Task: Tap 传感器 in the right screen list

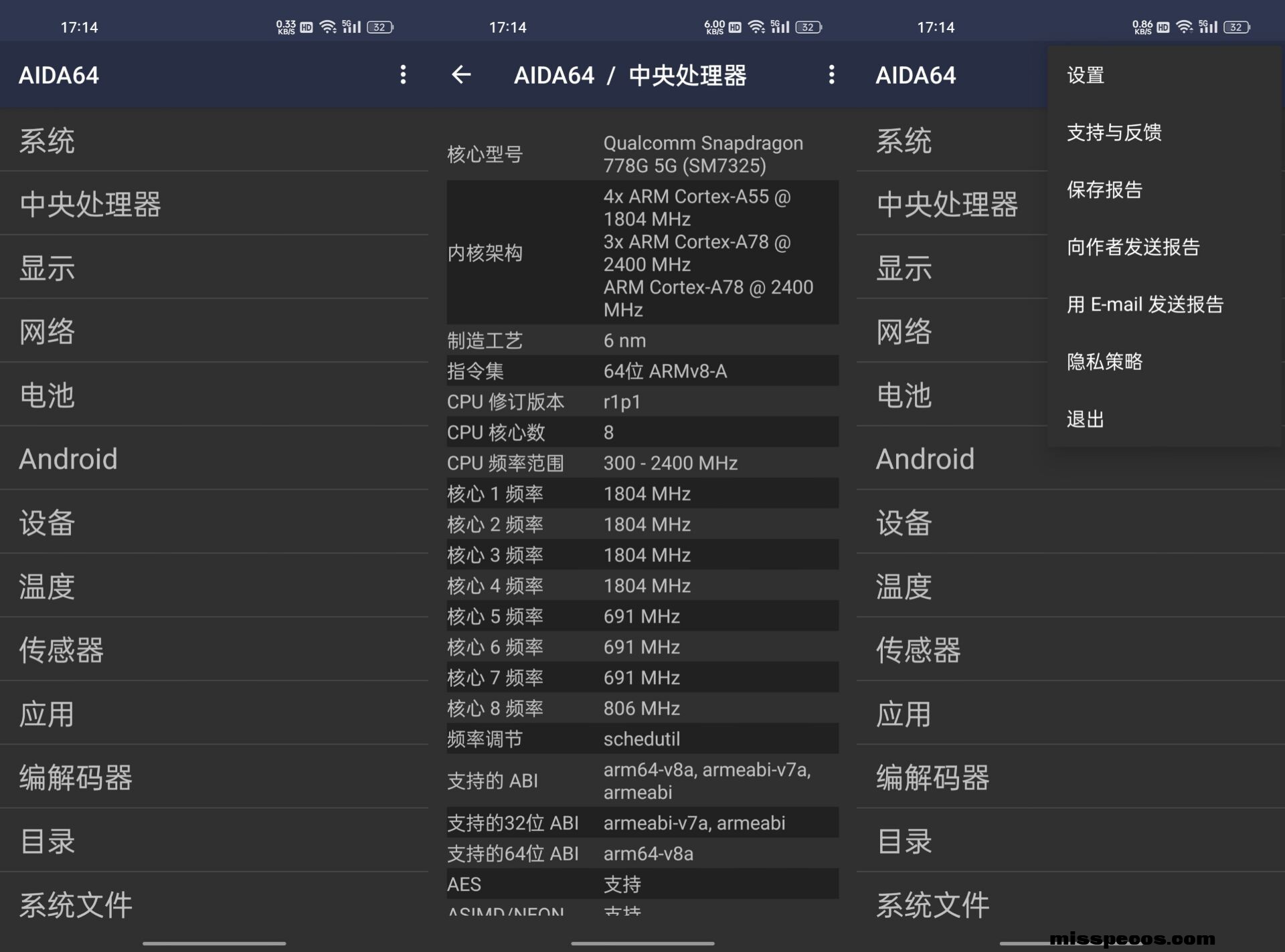Action: pyautogui.click(x=1071, y=650)
